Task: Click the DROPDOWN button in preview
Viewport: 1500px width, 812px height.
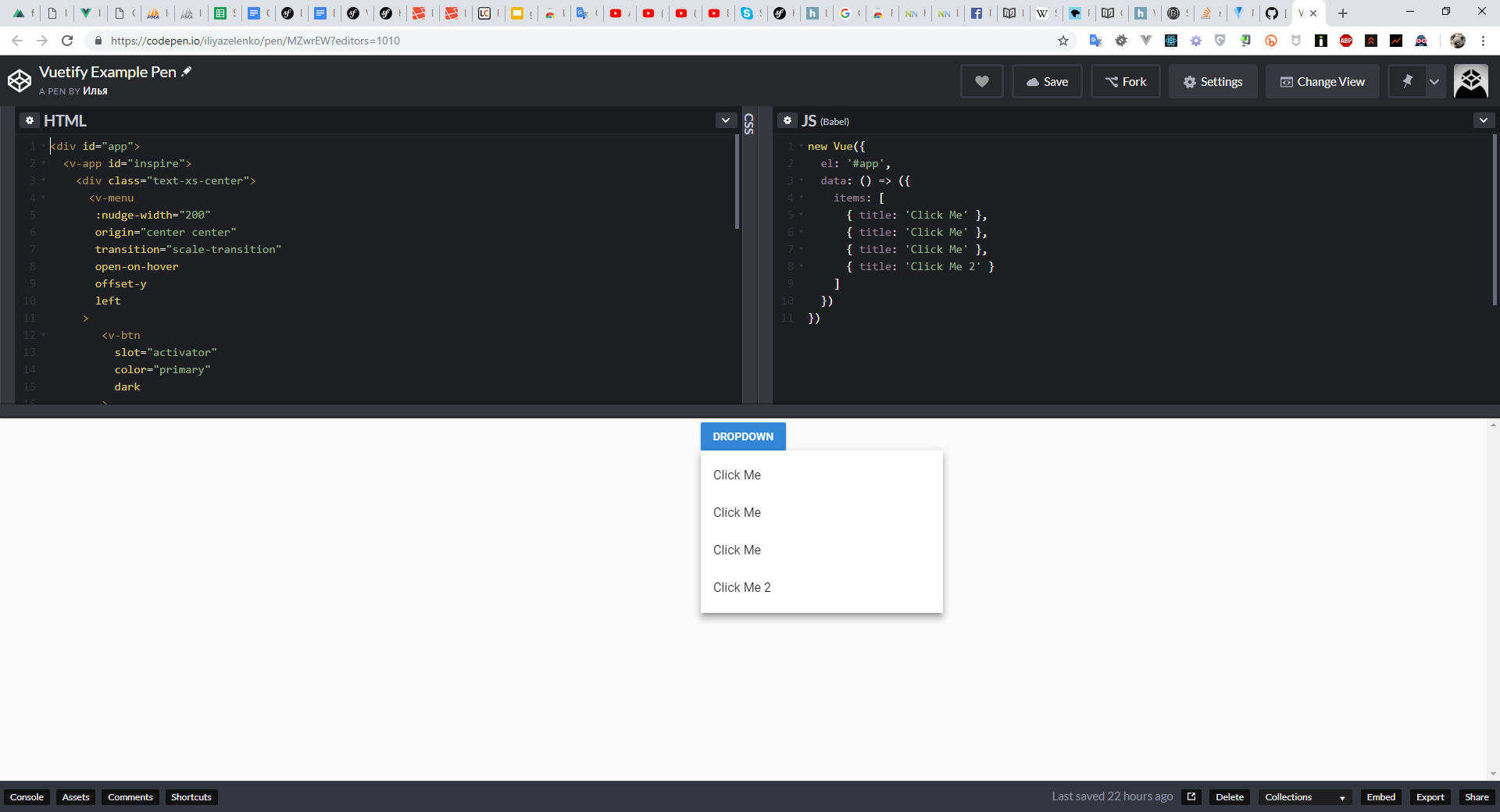Action: [743, 436]
